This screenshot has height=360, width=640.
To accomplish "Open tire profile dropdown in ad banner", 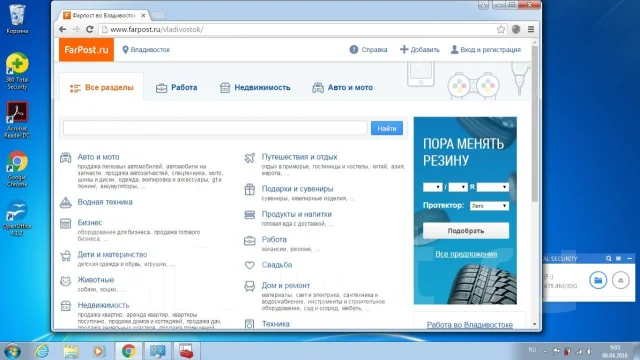I will [x=458, y=187].
